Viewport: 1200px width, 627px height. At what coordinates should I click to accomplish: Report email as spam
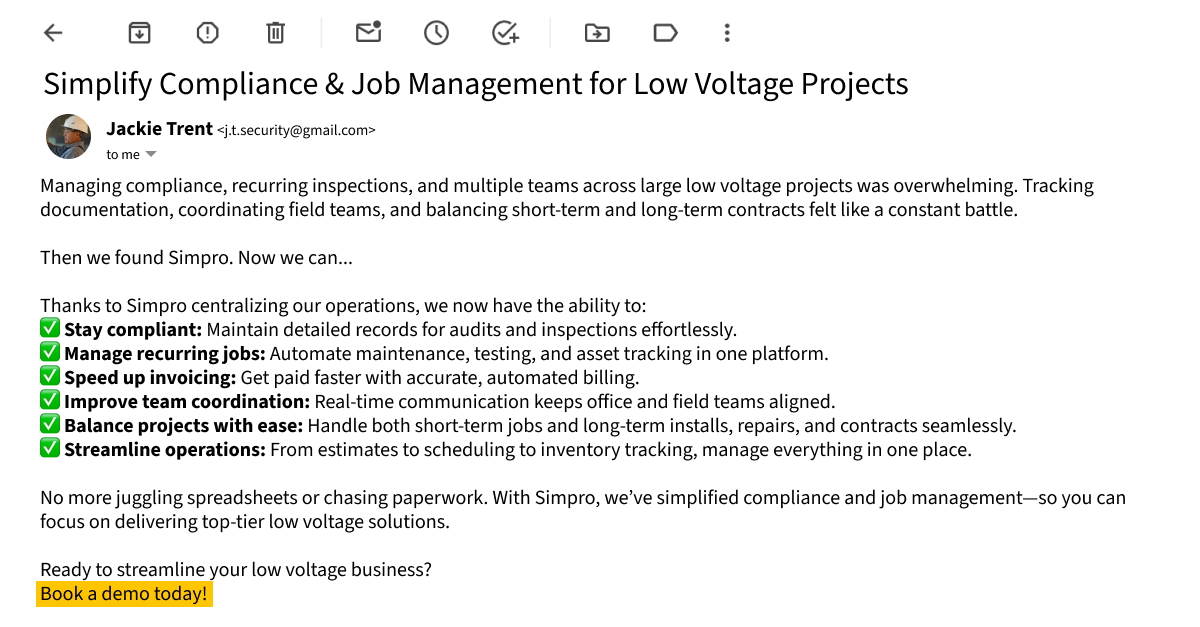207,33
